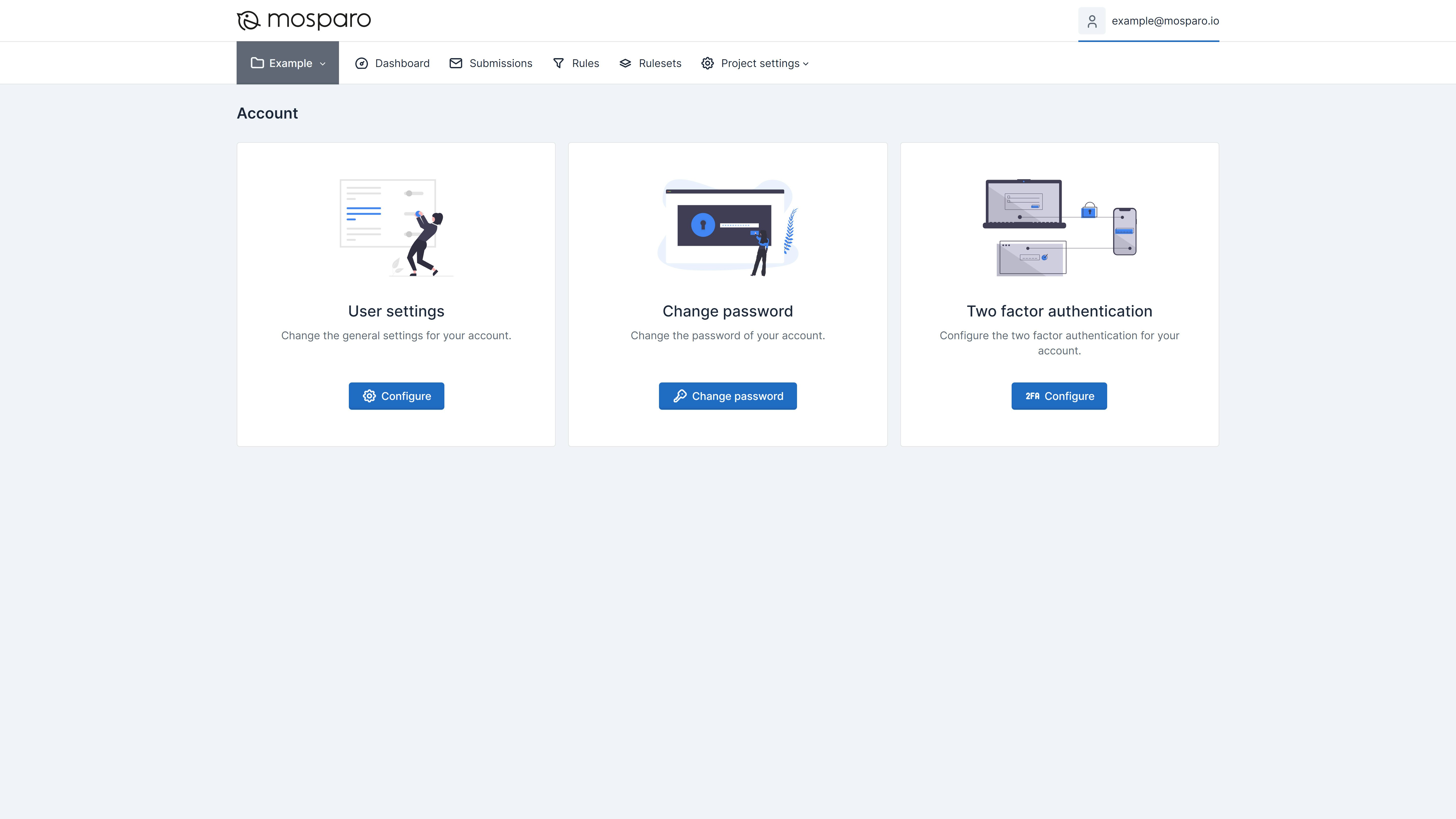Click 'Configure the two factor authentication' description
Screen dimensions: 1456x819
coord(1059,343)
